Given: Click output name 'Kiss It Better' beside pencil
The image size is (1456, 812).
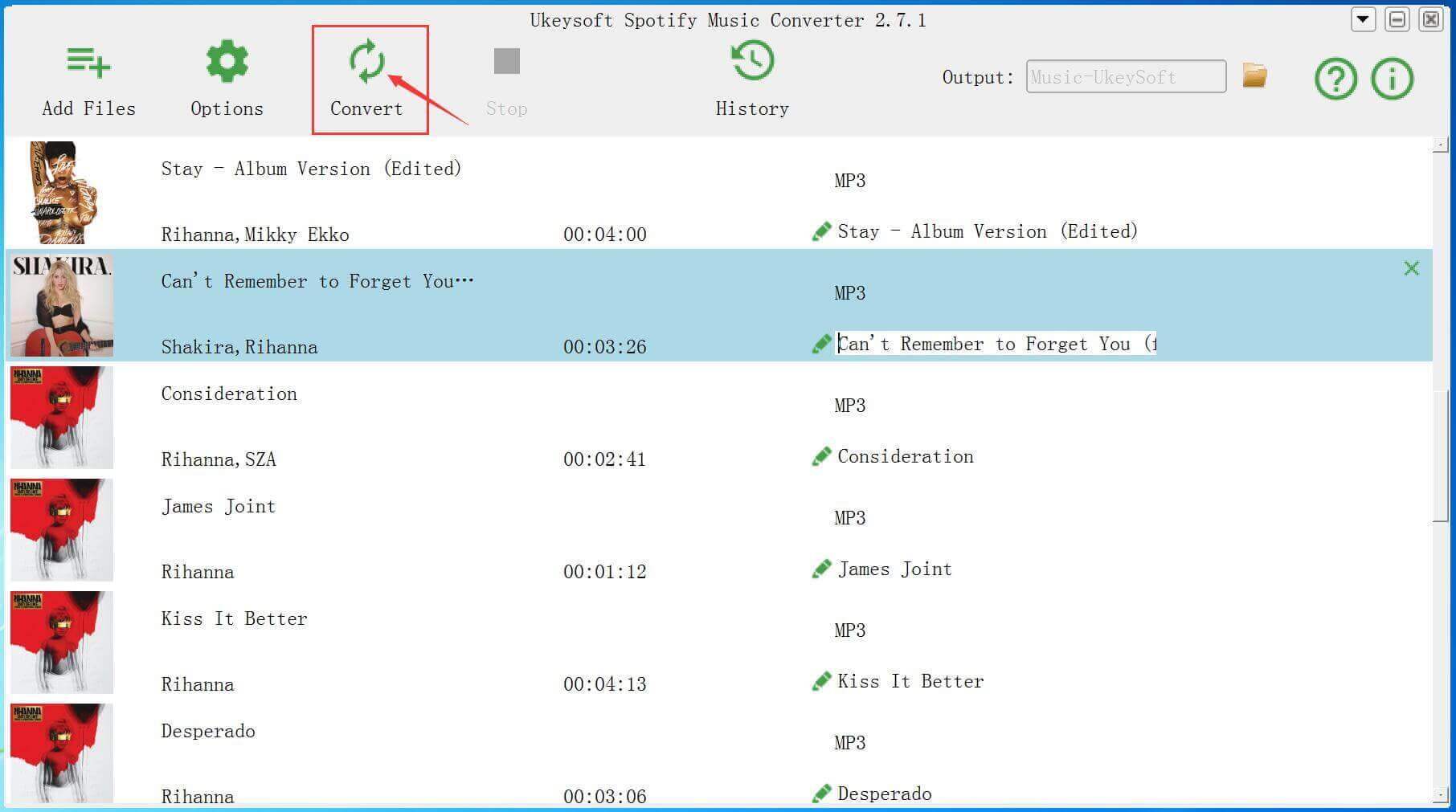Looking at the screenshot, I should [910, 681].
